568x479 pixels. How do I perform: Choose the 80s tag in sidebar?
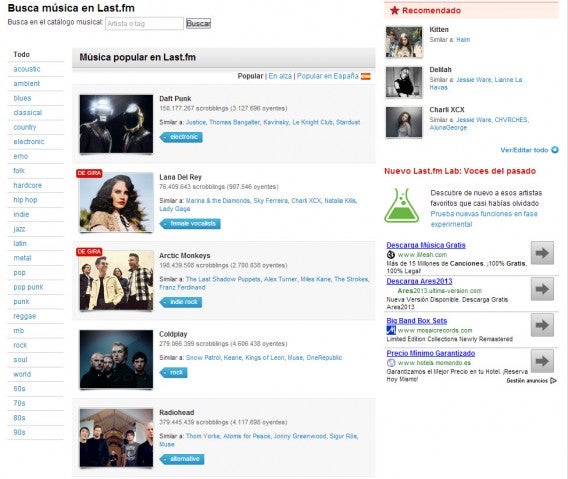(19, 418)
